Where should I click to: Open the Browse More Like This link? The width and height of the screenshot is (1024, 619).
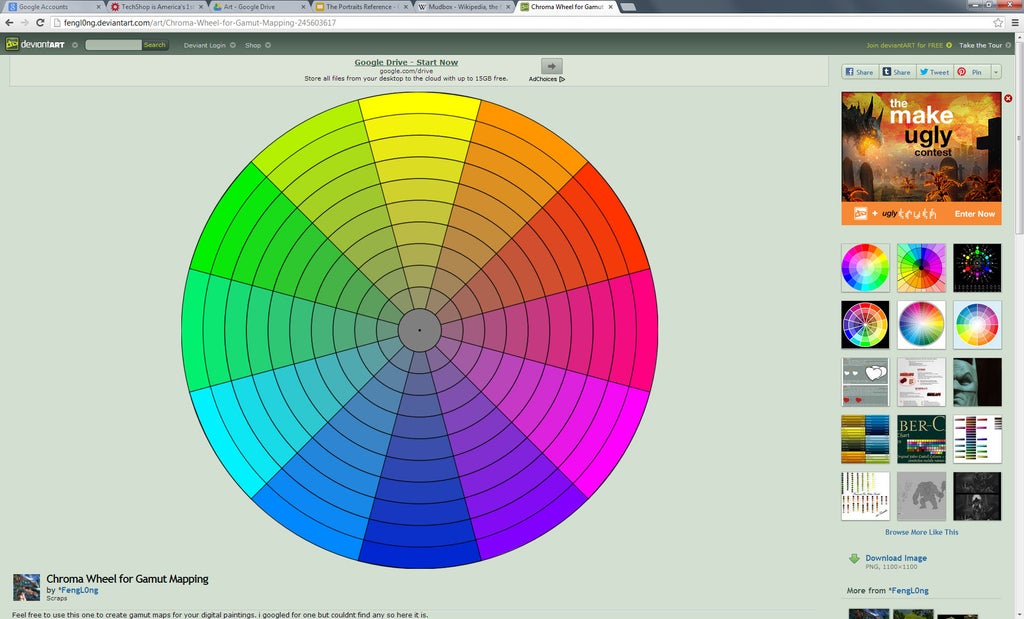point(921,532)
